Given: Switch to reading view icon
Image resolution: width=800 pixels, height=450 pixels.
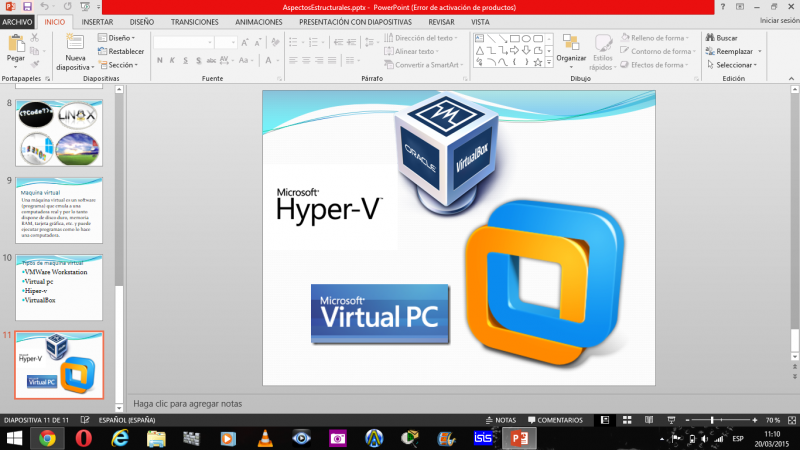Looking at the screenshot, I should 649,420.
